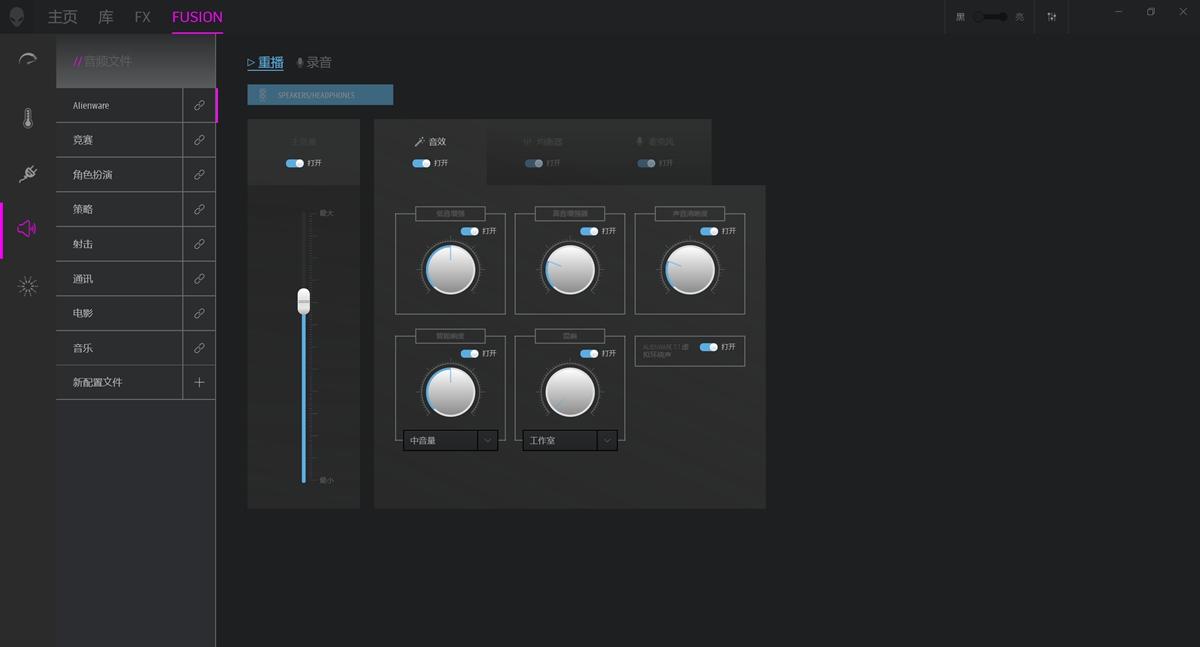The width and height of the screenshot is (1200, 647).
Task: Open the overclocking speedometer icon in sidebar
Action: [x=28, y=60]
